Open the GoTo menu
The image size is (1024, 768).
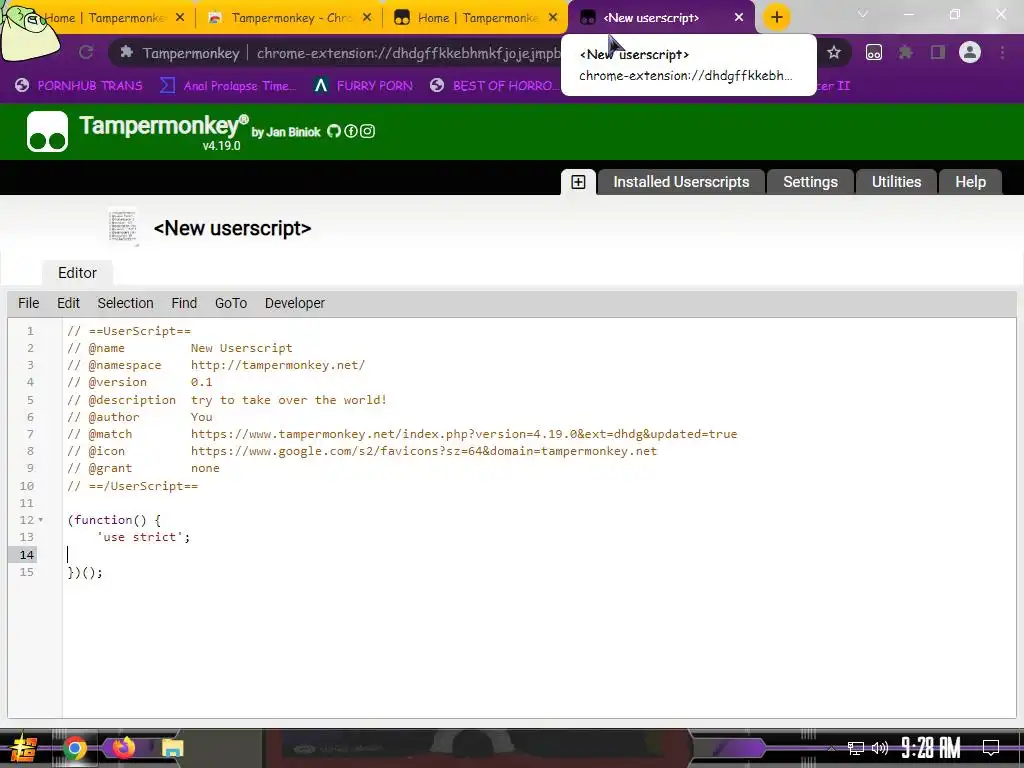(x=231, y=303)
